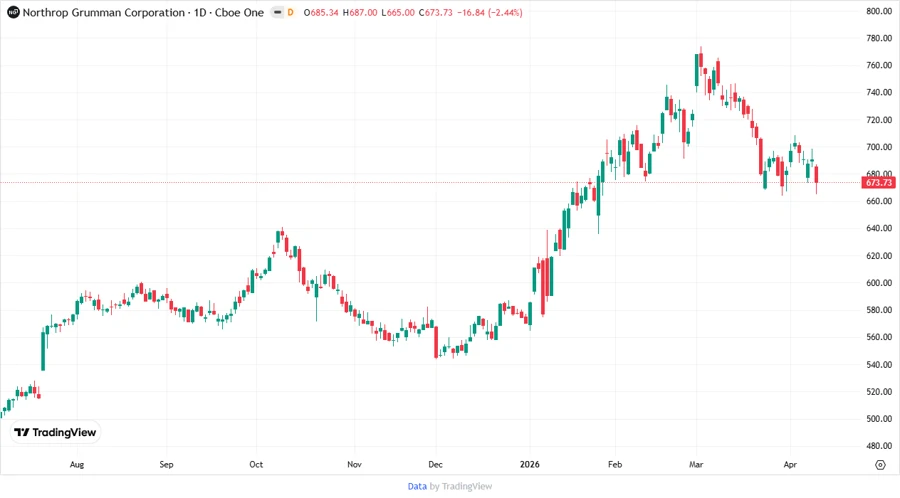Click the 760.00 price axis label
This screenshot has height=498, width=900.
[879, 65]
